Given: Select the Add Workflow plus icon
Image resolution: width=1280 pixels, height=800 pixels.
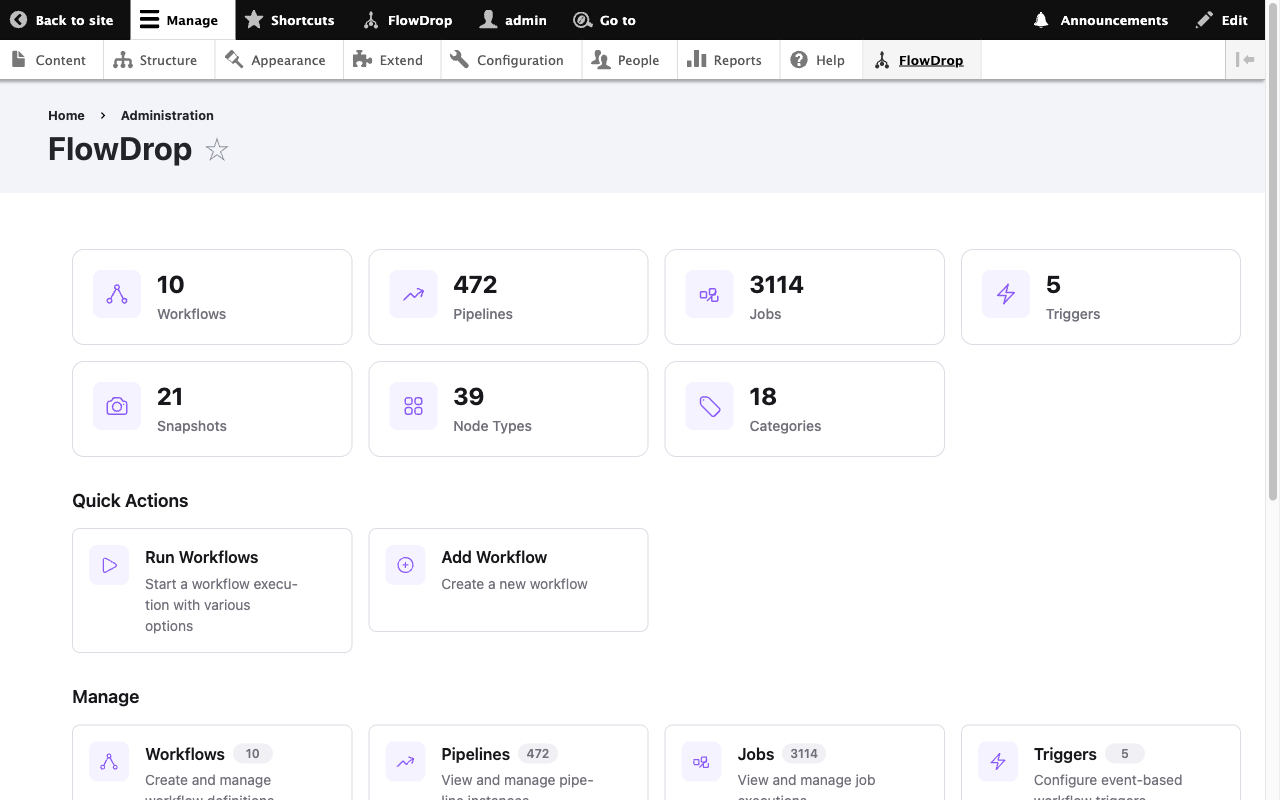Looking at the screenshot, I should point(405,564).
